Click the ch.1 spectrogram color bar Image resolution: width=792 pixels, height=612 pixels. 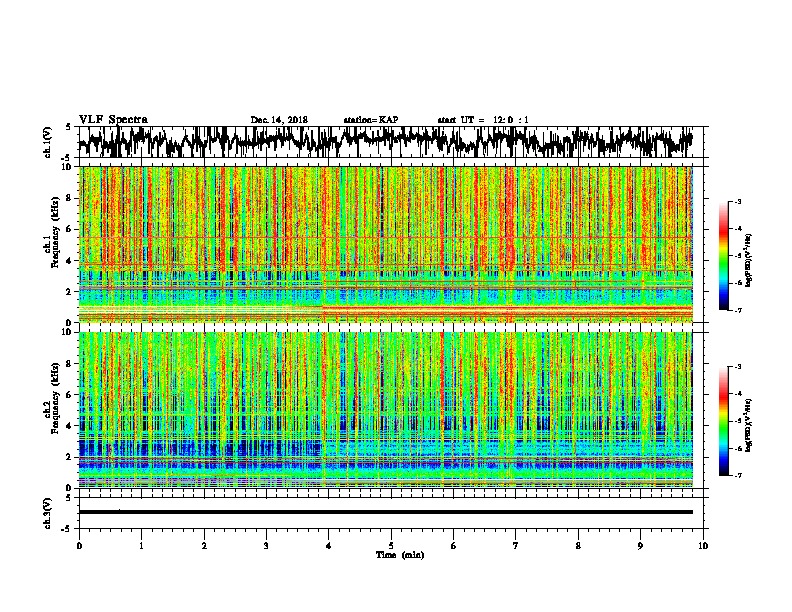[723, 256]
